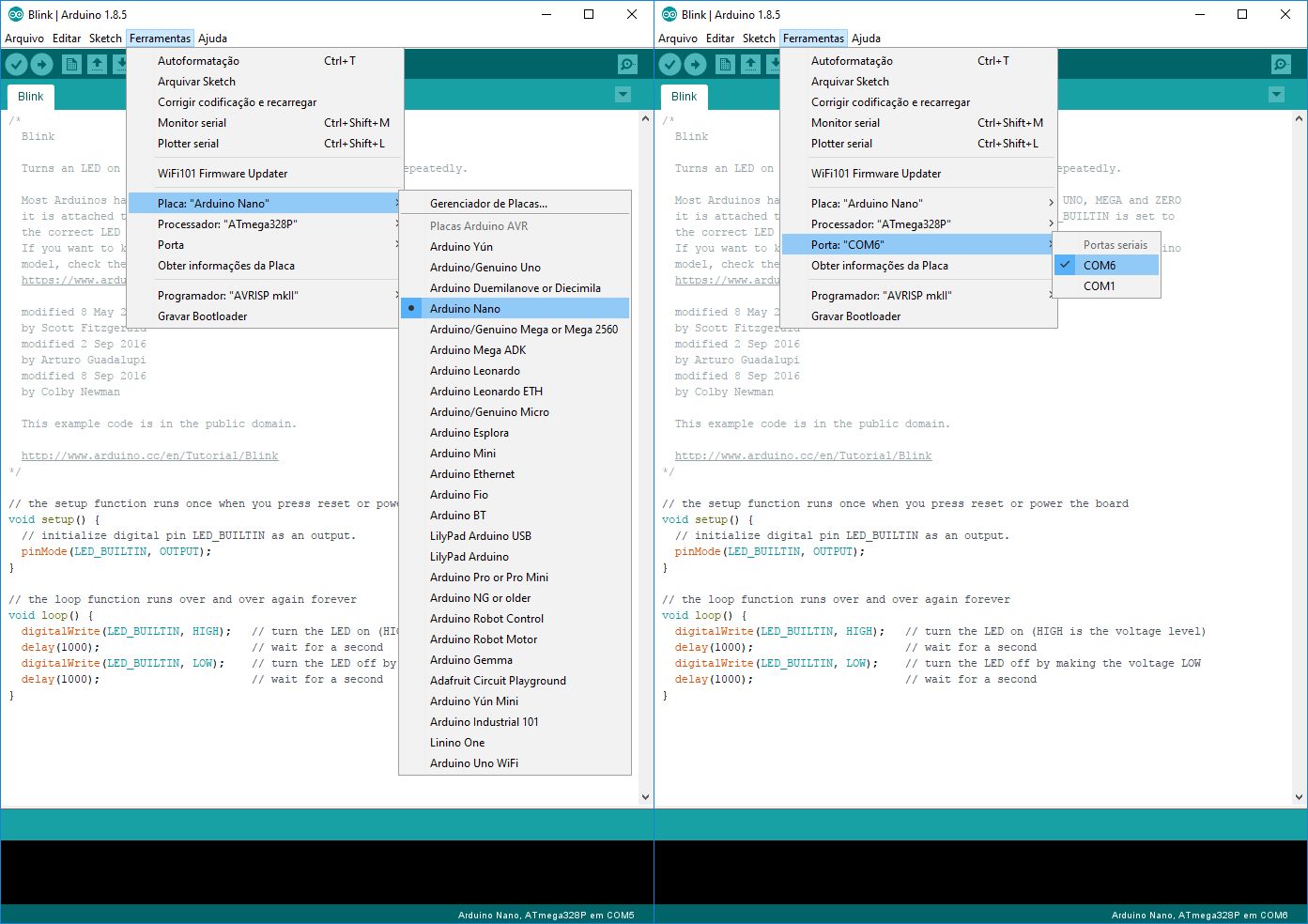Viewport: 1308px width, 924px height.
Task: Open Ajuda menu in right window
Action: tap(866, 38)
